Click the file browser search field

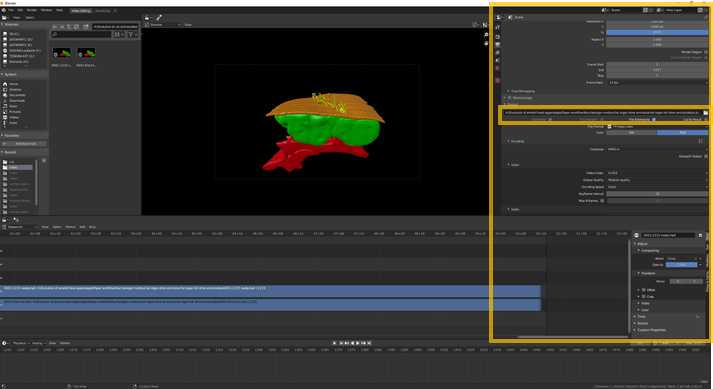[80, 34]
